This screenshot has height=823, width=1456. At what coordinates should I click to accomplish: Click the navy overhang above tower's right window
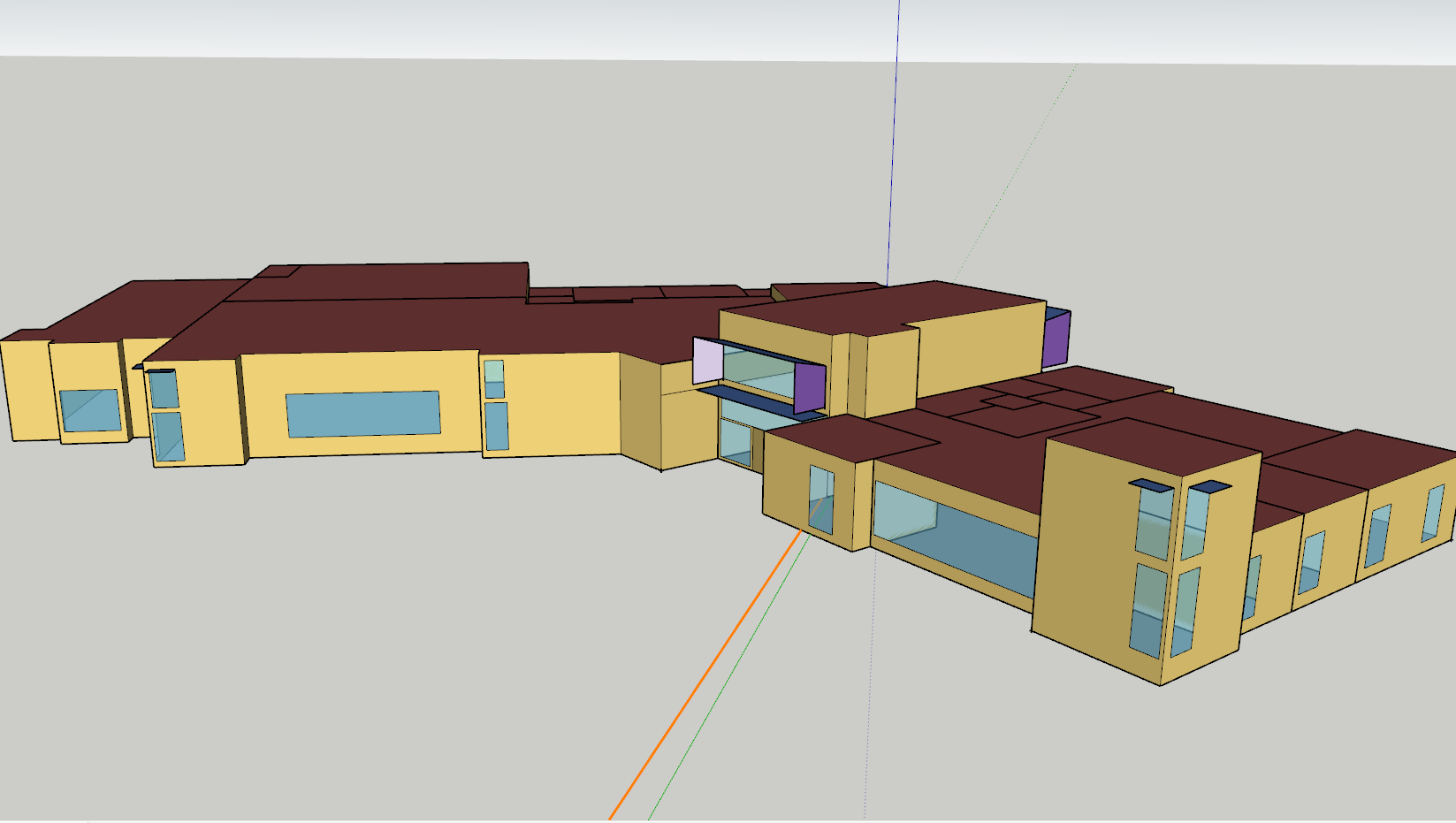pyautogui.click(x=1209, y=486)
